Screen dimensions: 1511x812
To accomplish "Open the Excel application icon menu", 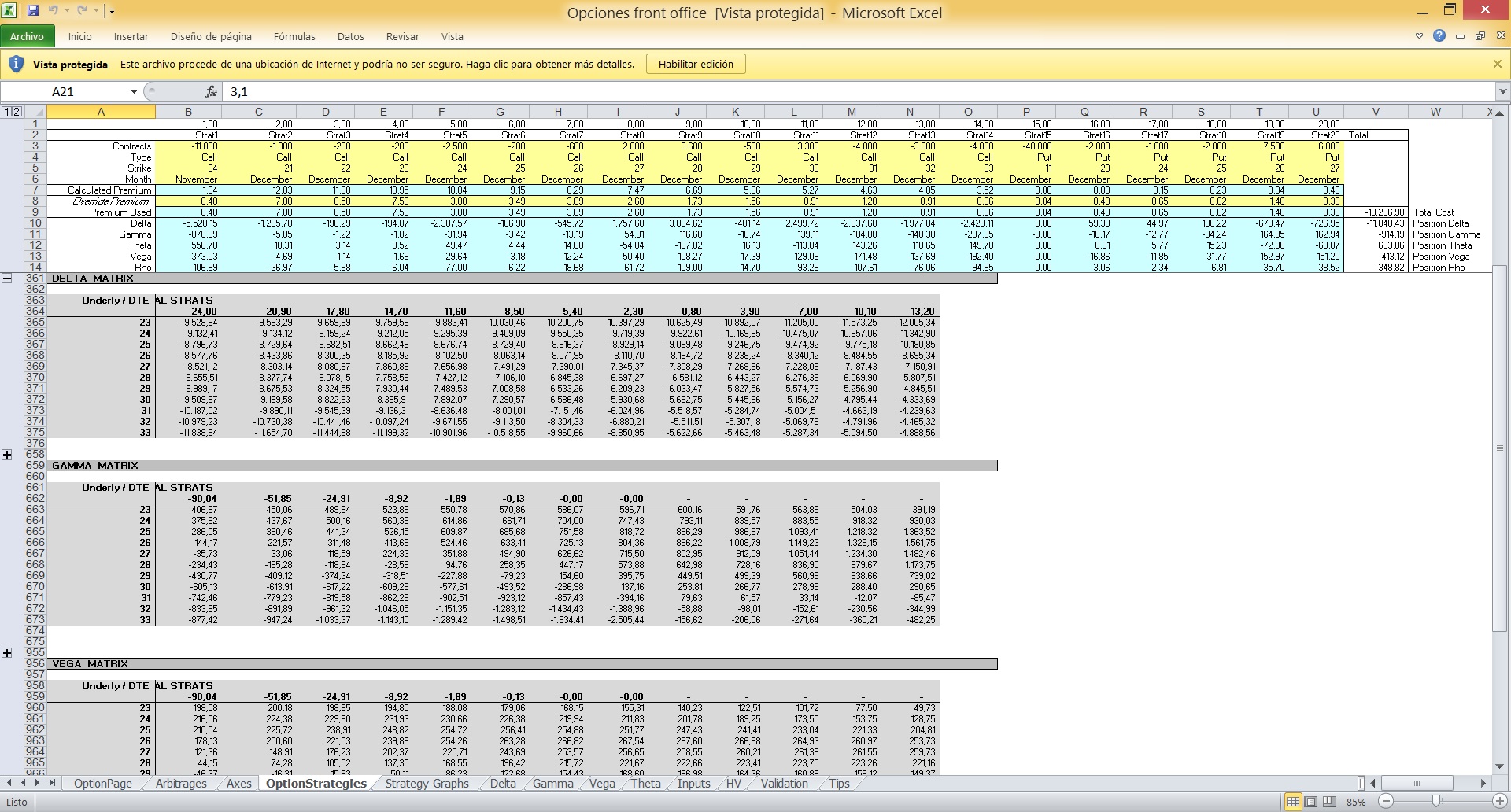I will pyautogui.click(x=11, y=11).
